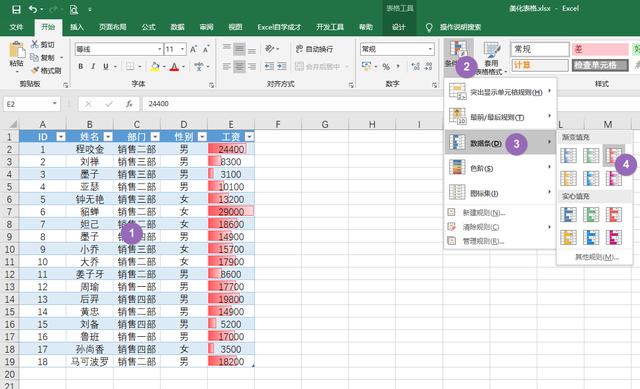Open the 色阶 color scales submenu
This screenshot has height=389, width=640.
point(500,168)
